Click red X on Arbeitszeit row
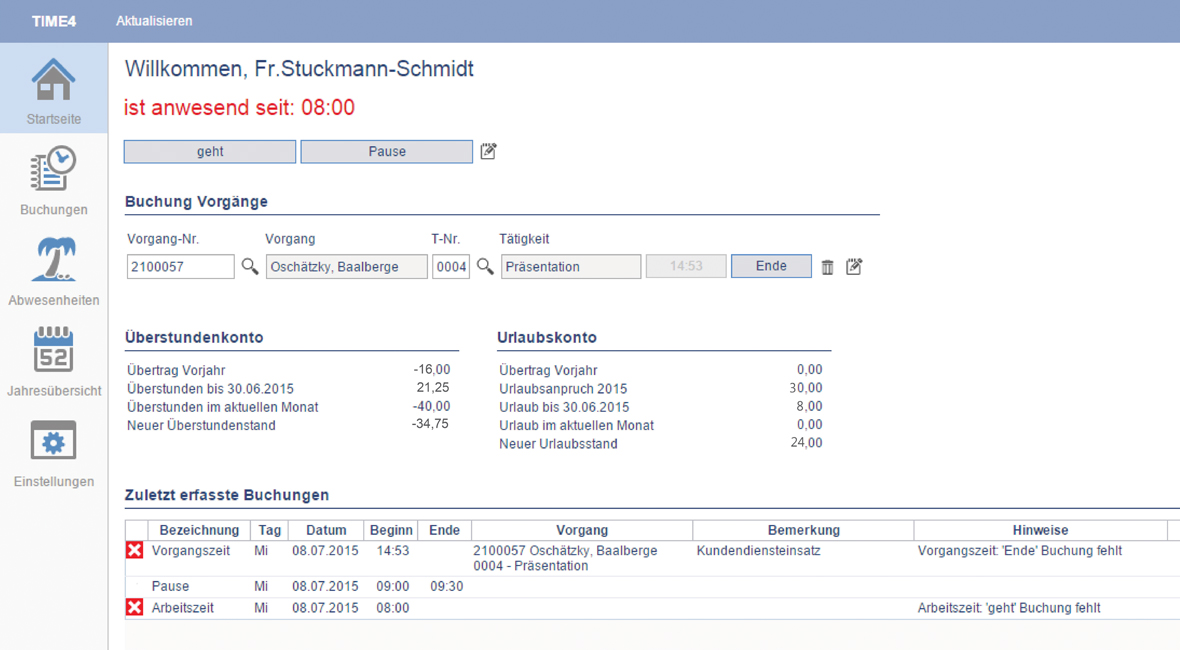 pyautogui.click(x=135, y=608)
